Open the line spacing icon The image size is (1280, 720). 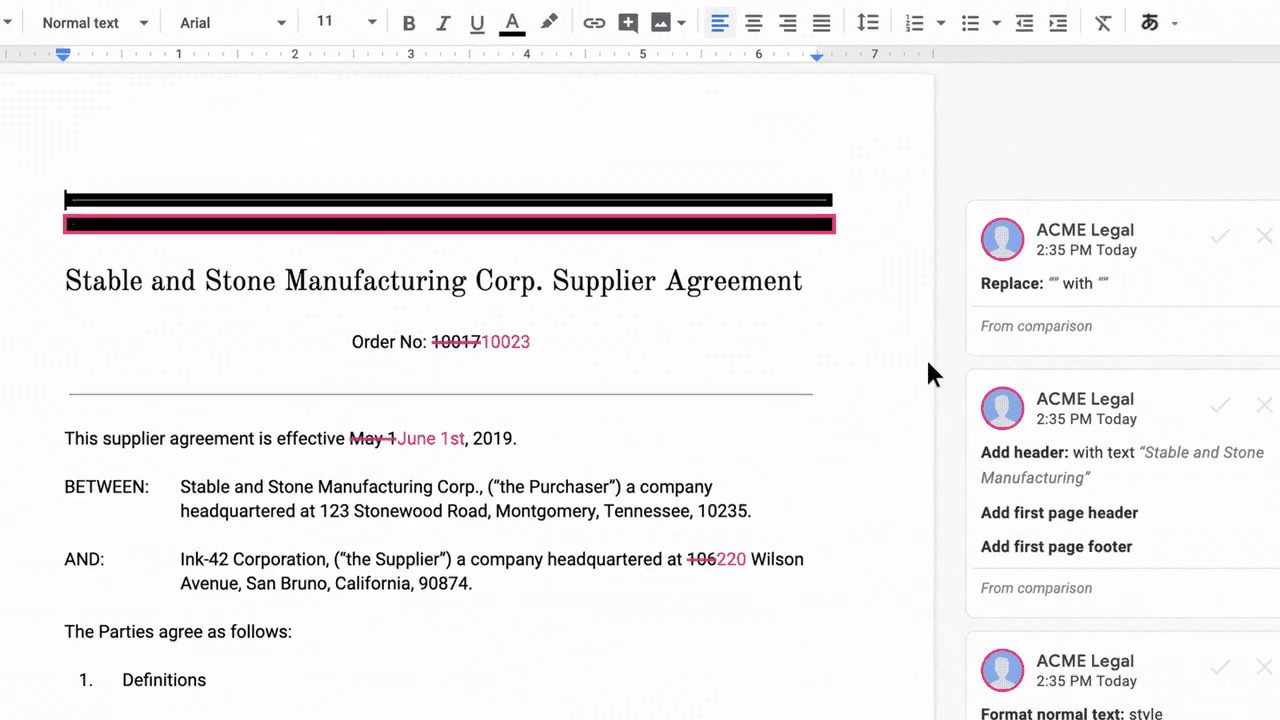click(867, 22)
